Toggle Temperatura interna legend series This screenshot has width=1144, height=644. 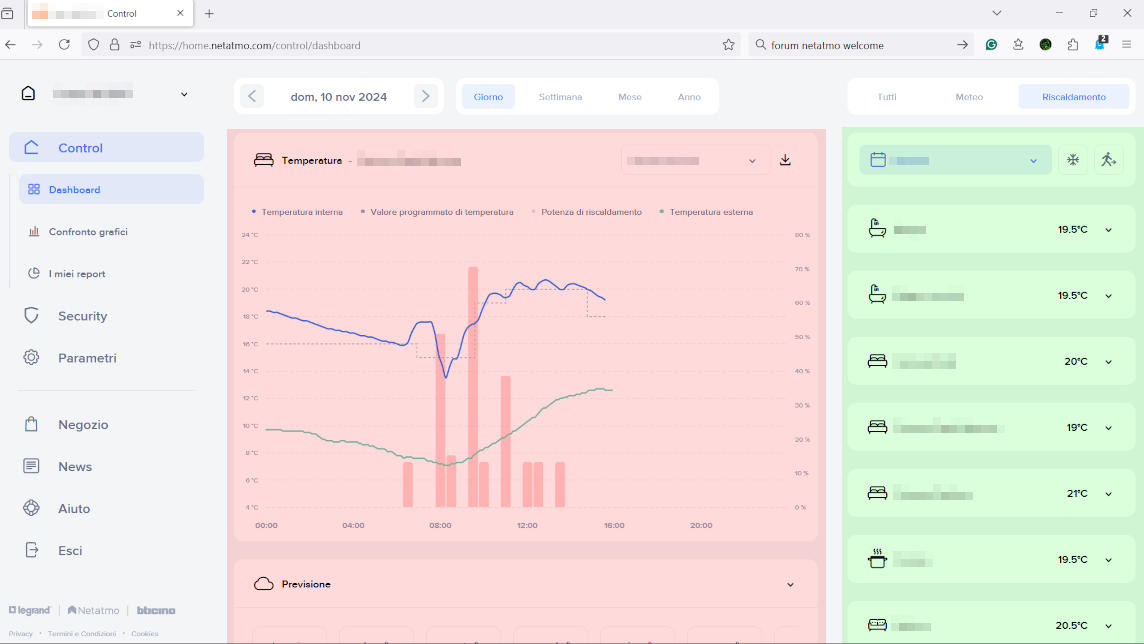click(301, 212)
